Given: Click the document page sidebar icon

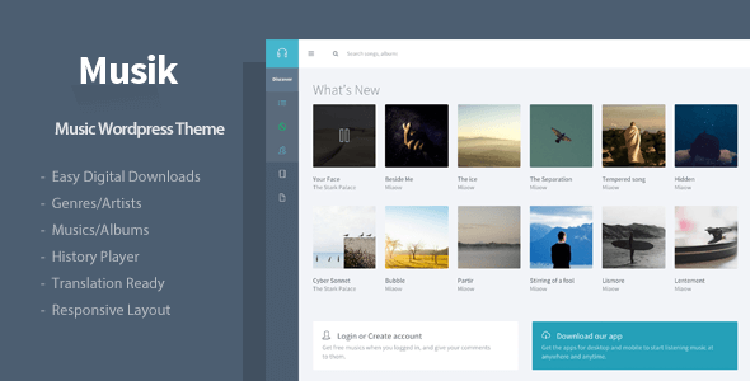Looking at the screenshot, I should (282, 197).
